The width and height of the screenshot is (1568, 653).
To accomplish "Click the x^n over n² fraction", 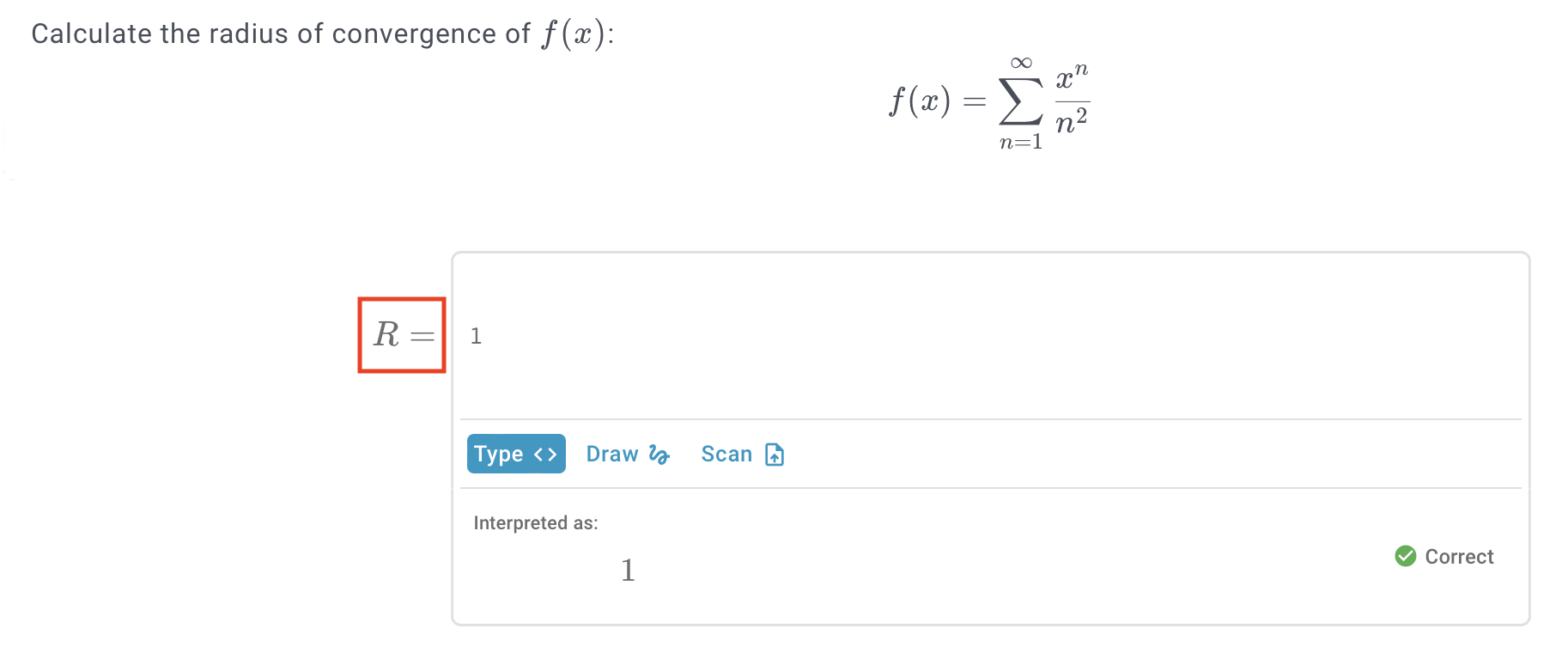I will pos(1072,101).
